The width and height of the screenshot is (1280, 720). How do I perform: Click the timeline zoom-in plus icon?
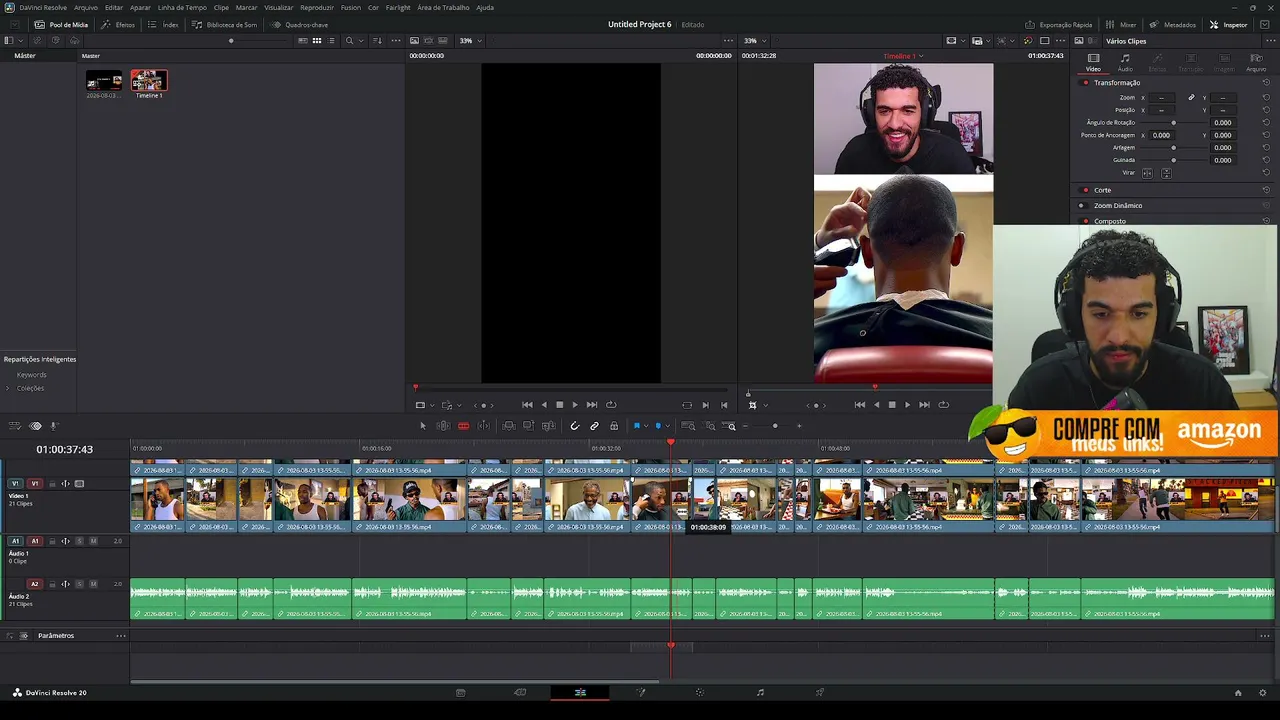pyautogui.click(x=798, y=426)
